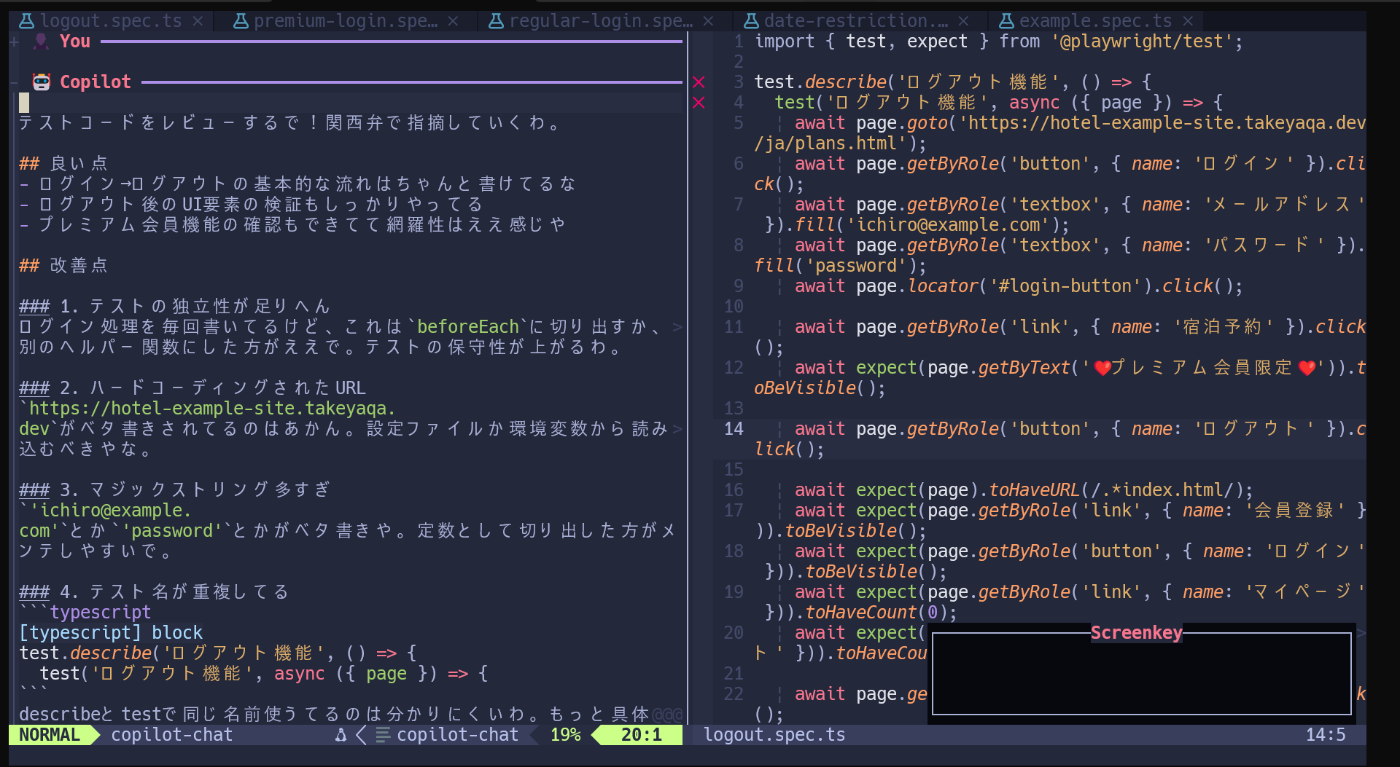Image resolution: width=1400 pixels, height=767 pixels.
Task: Click copilot-chat name beside NORMAL indicator
Action: click(172, 735)
